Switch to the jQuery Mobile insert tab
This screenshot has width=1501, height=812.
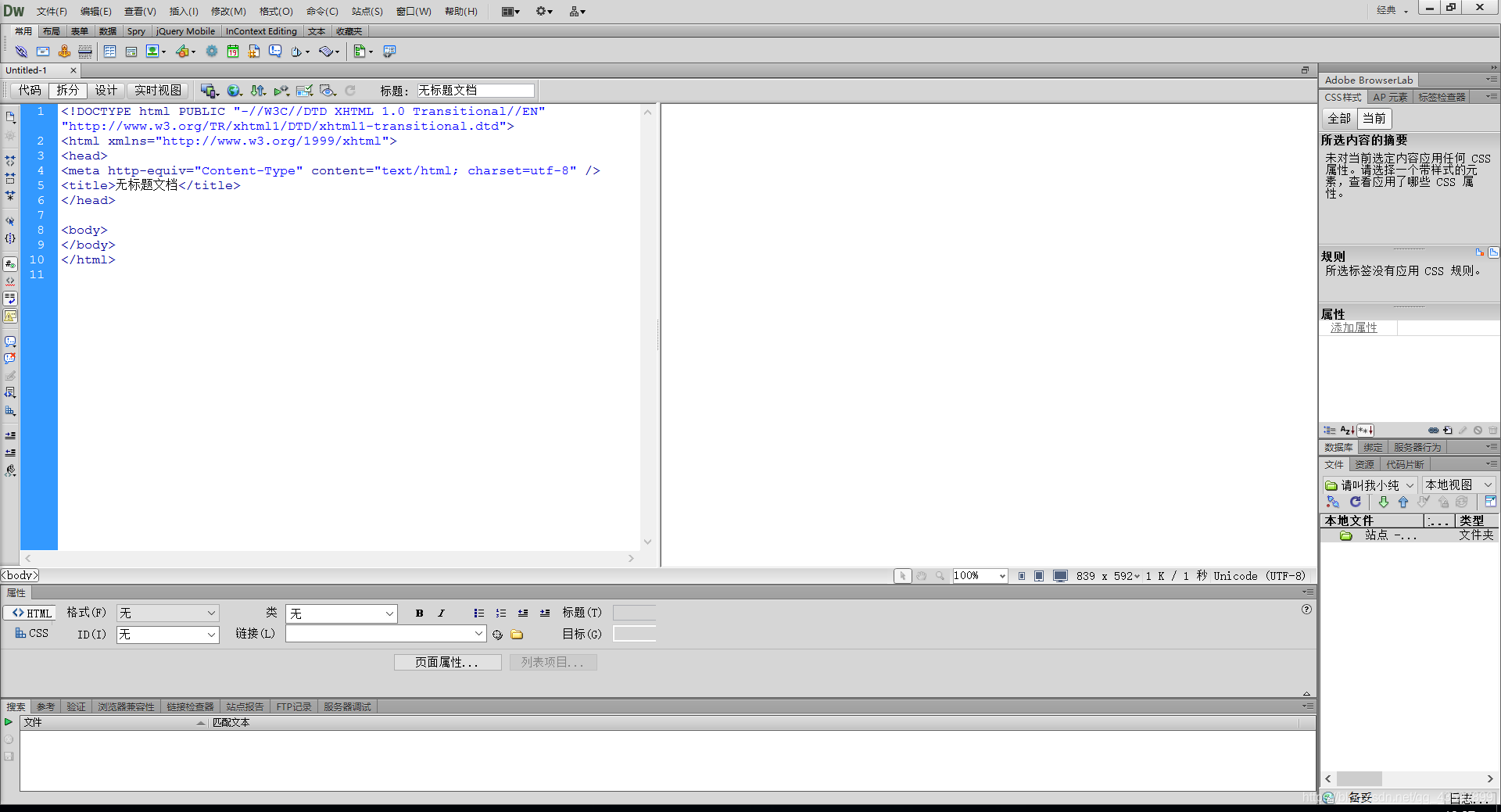[x=185, y=31]
